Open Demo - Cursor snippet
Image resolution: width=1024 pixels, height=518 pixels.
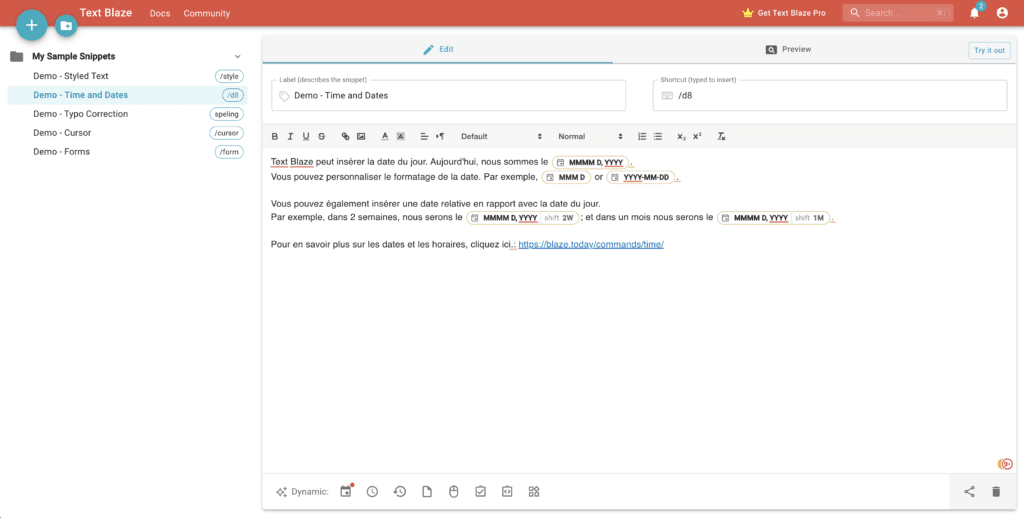[x=127, y=133]
